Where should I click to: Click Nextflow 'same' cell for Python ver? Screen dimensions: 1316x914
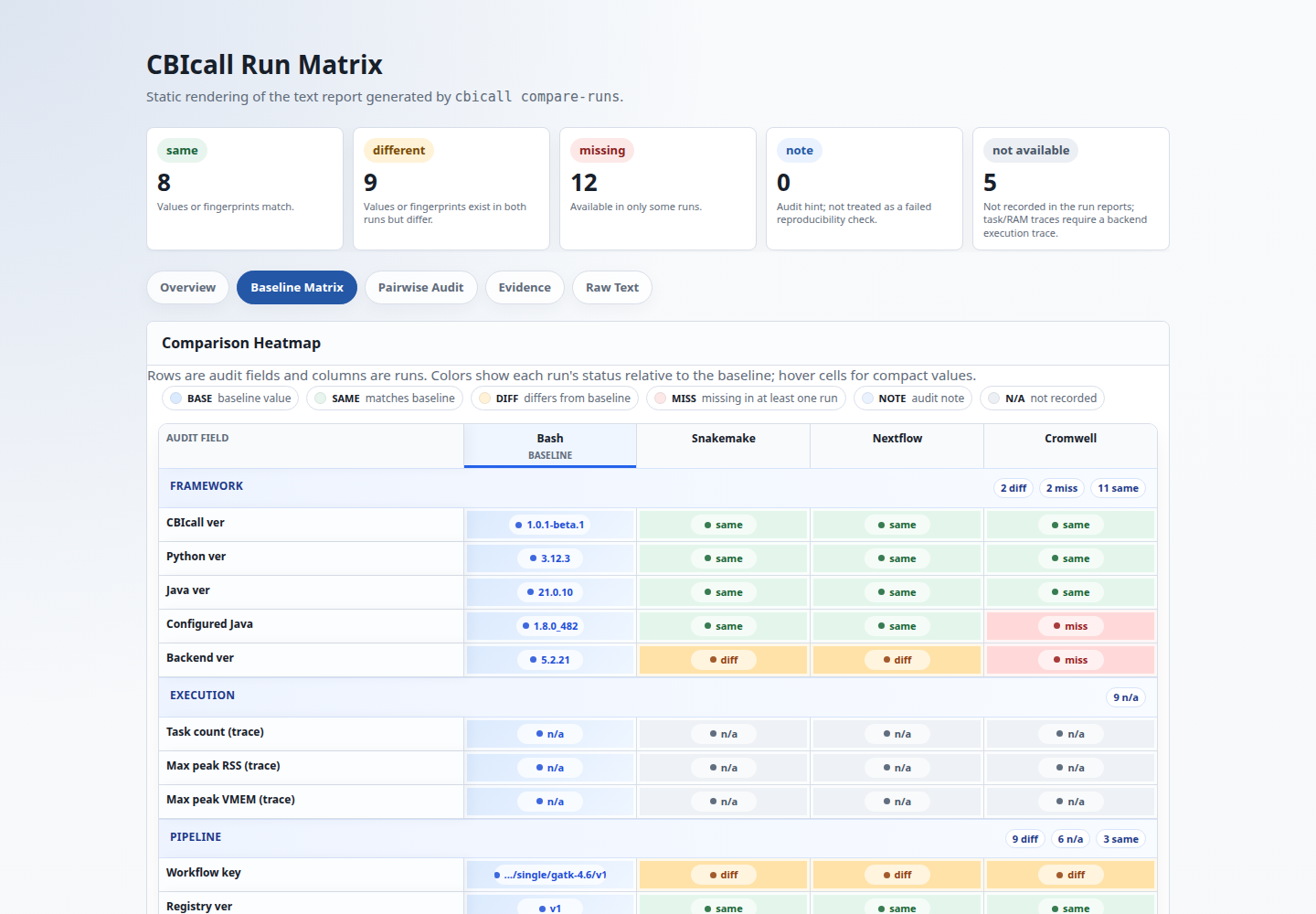tap(897, 558)
